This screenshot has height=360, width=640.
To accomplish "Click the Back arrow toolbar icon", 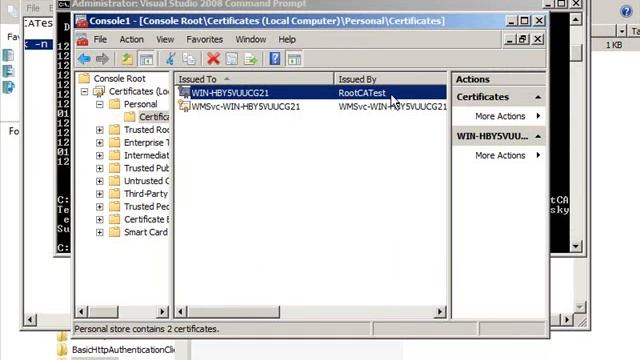I will point(84,59).
